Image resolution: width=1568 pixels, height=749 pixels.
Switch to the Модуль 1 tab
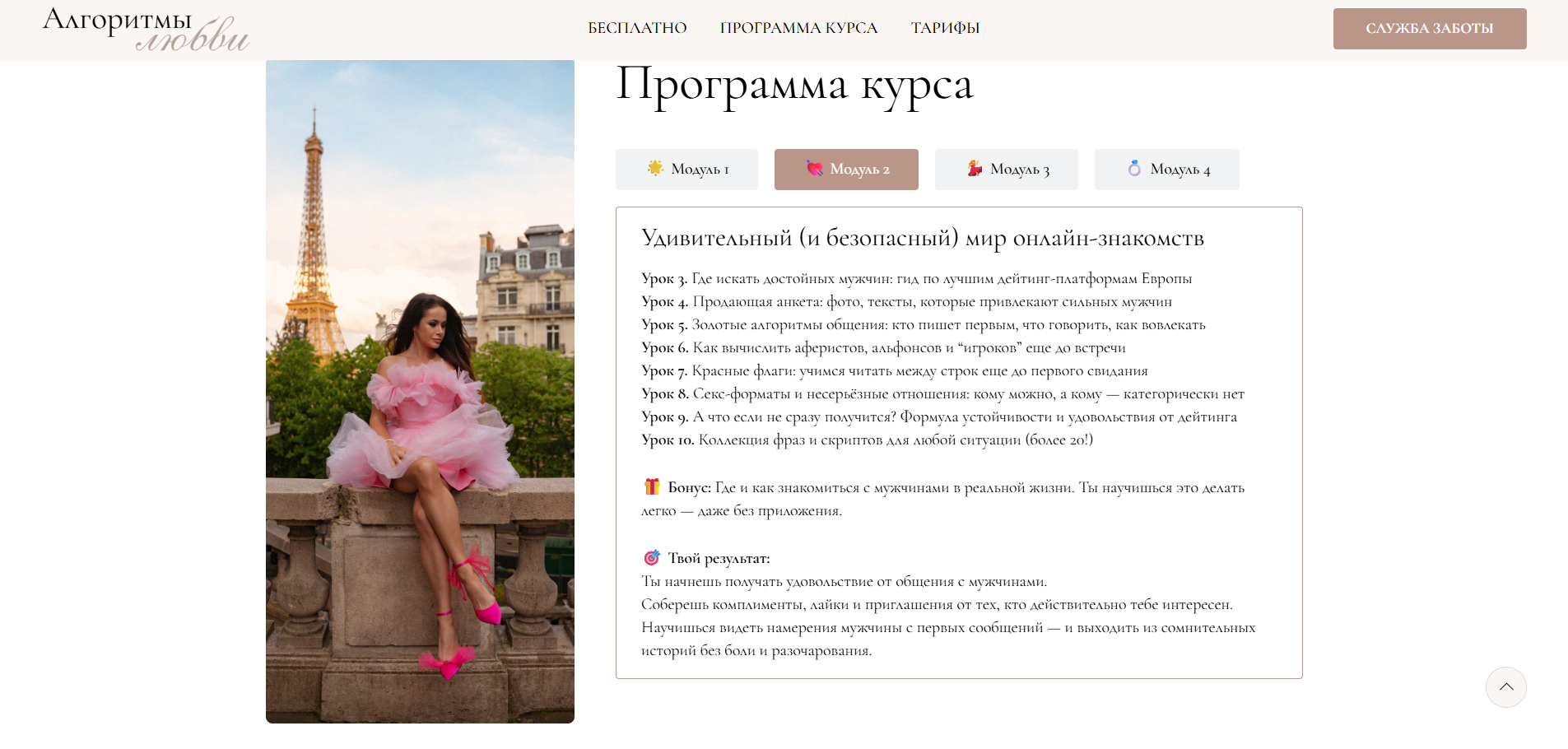(686, 170)
